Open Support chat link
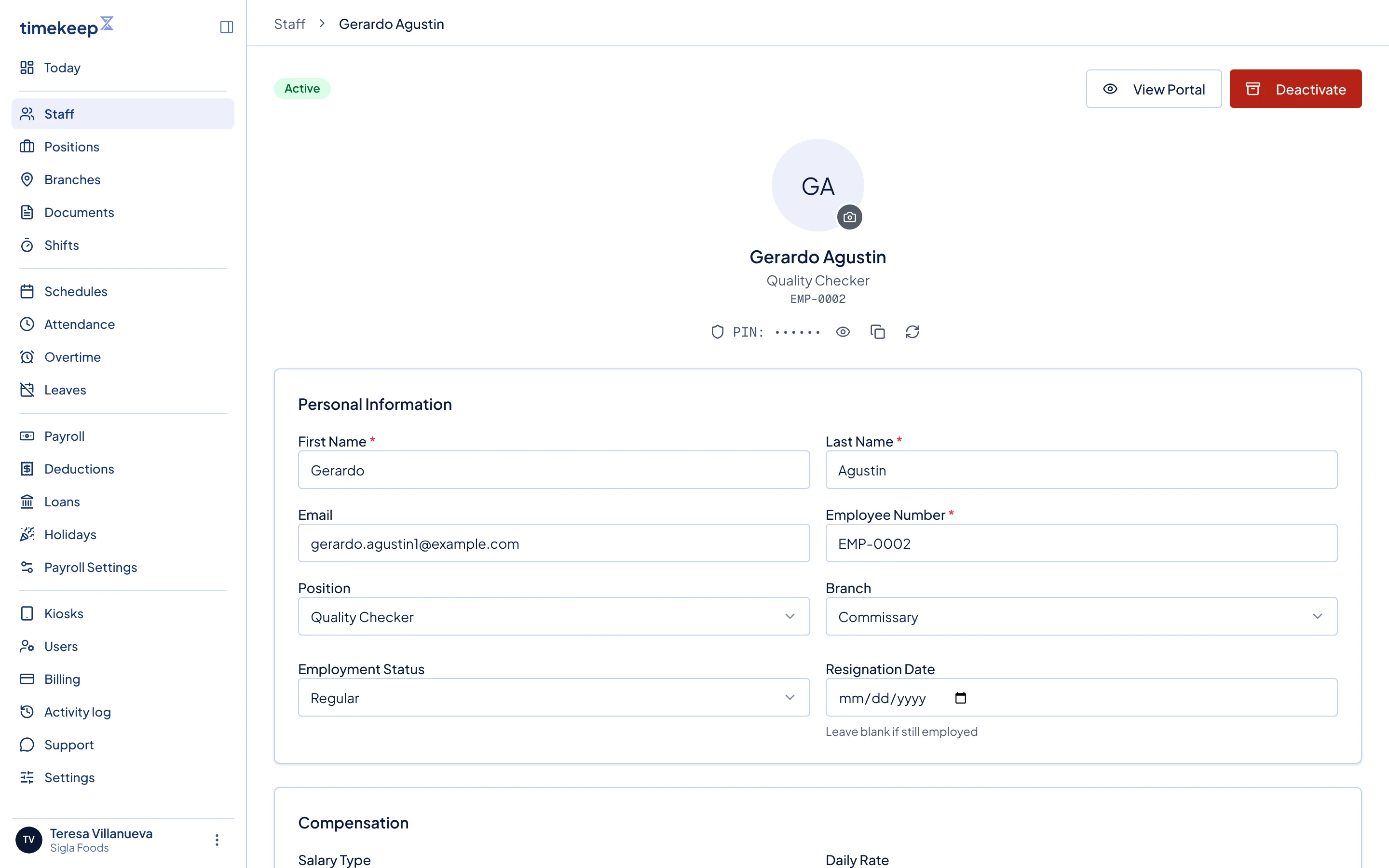Screen dimensions: 1389x868 (x=123, y=745)
